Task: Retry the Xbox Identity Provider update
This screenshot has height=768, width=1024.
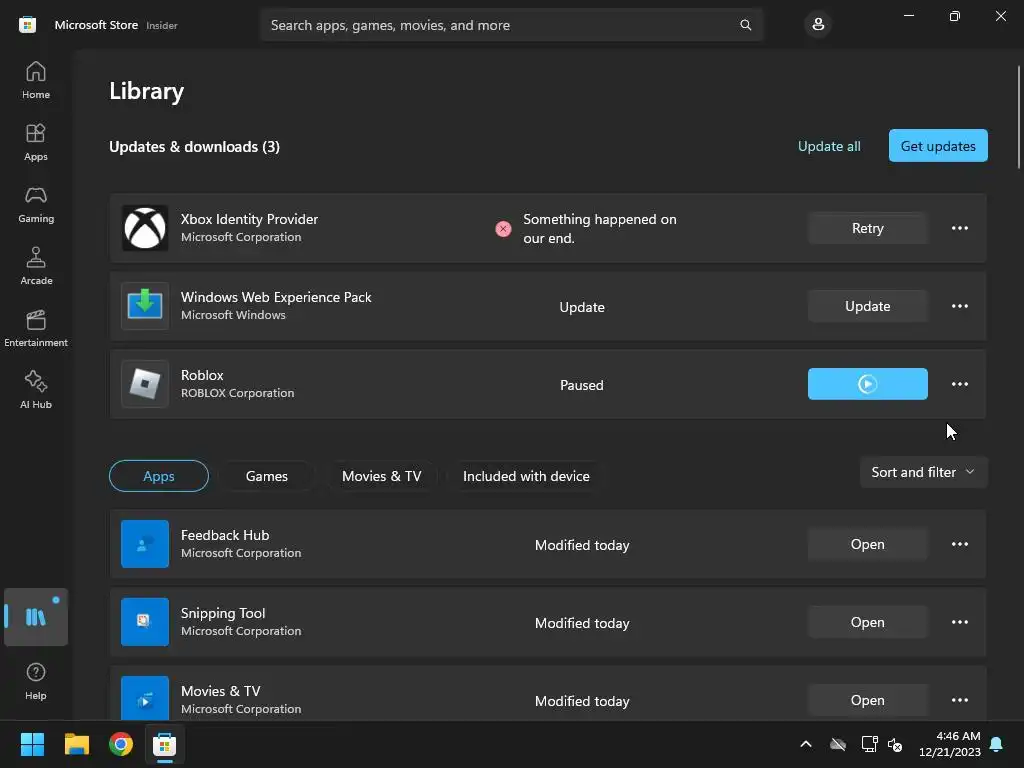Action: [x=867, y=228]
